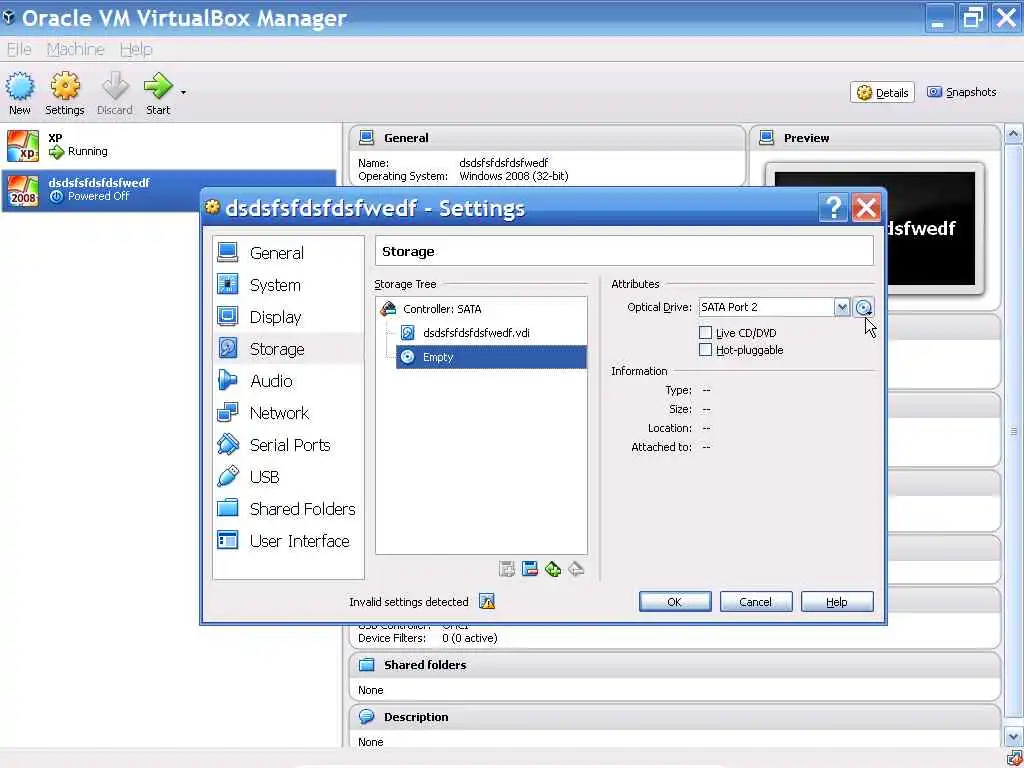Open the User Interface settings category
This screenshot has height=768, width=1024.
288,541
